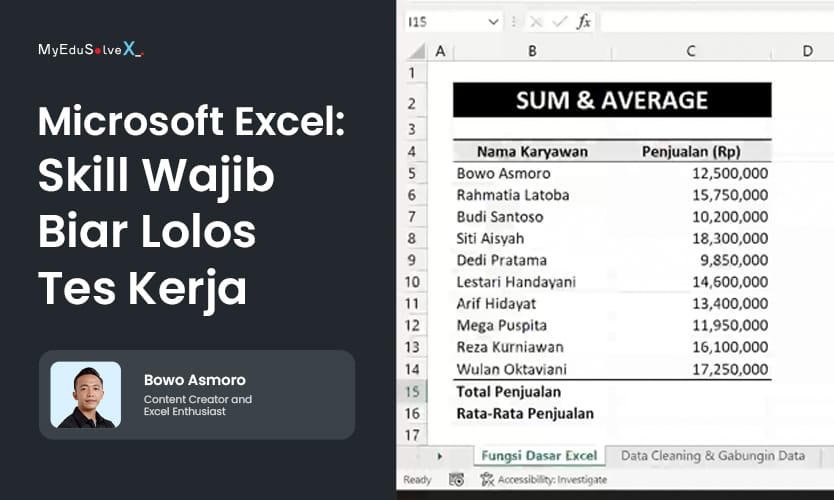This screenshot has height=500, width=834.
Task: Click the Nama Karyawan header cell
Action: tap(532, 152)
